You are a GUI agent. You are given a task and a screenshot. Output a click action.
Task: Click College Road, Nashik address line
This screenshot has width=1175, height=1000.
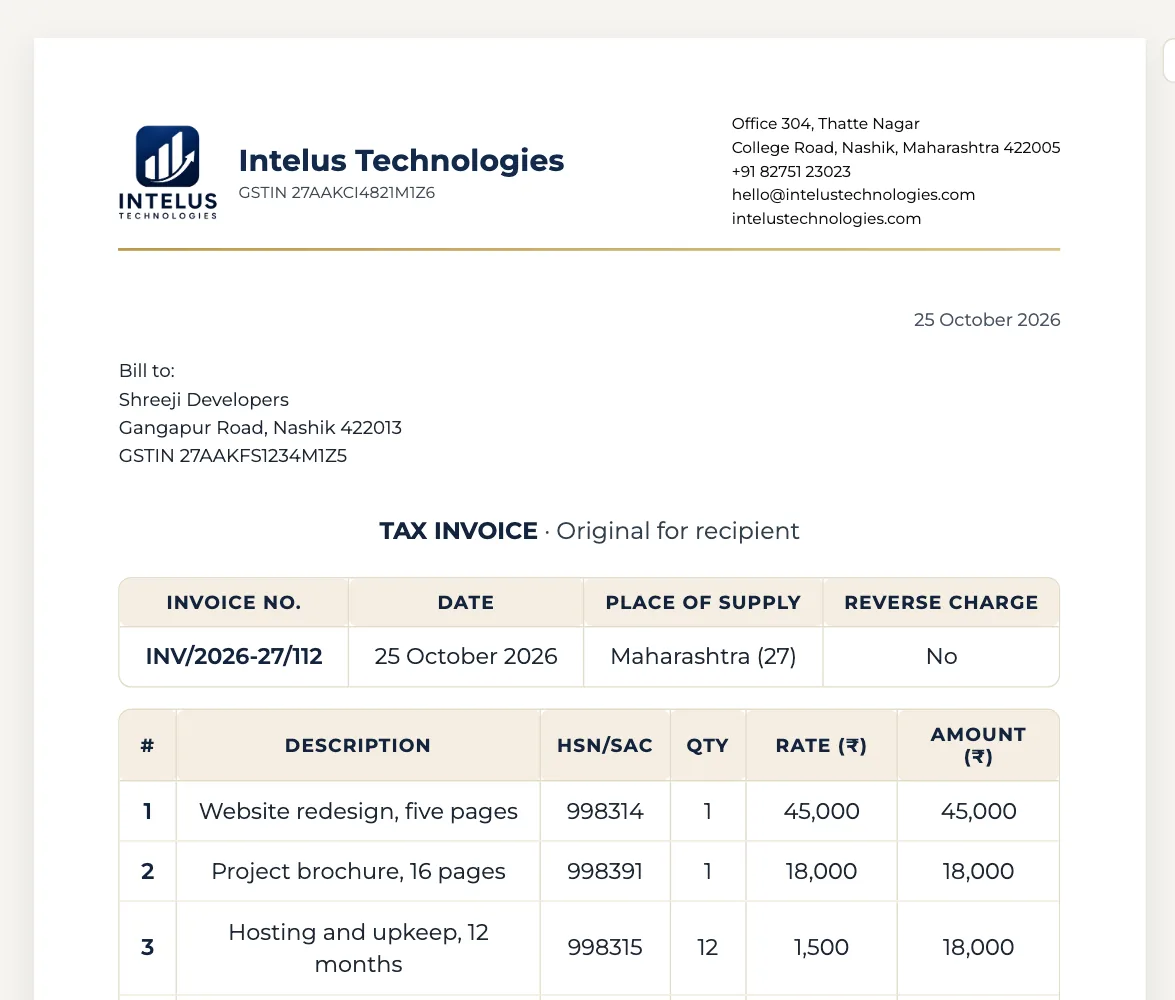pos(895,148)
